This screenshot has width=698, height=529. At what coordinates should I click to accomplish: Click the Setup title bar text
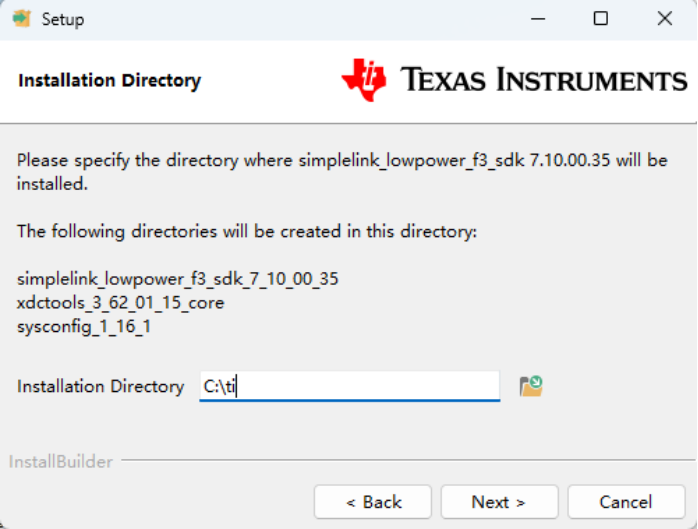[x=62, y=20]
